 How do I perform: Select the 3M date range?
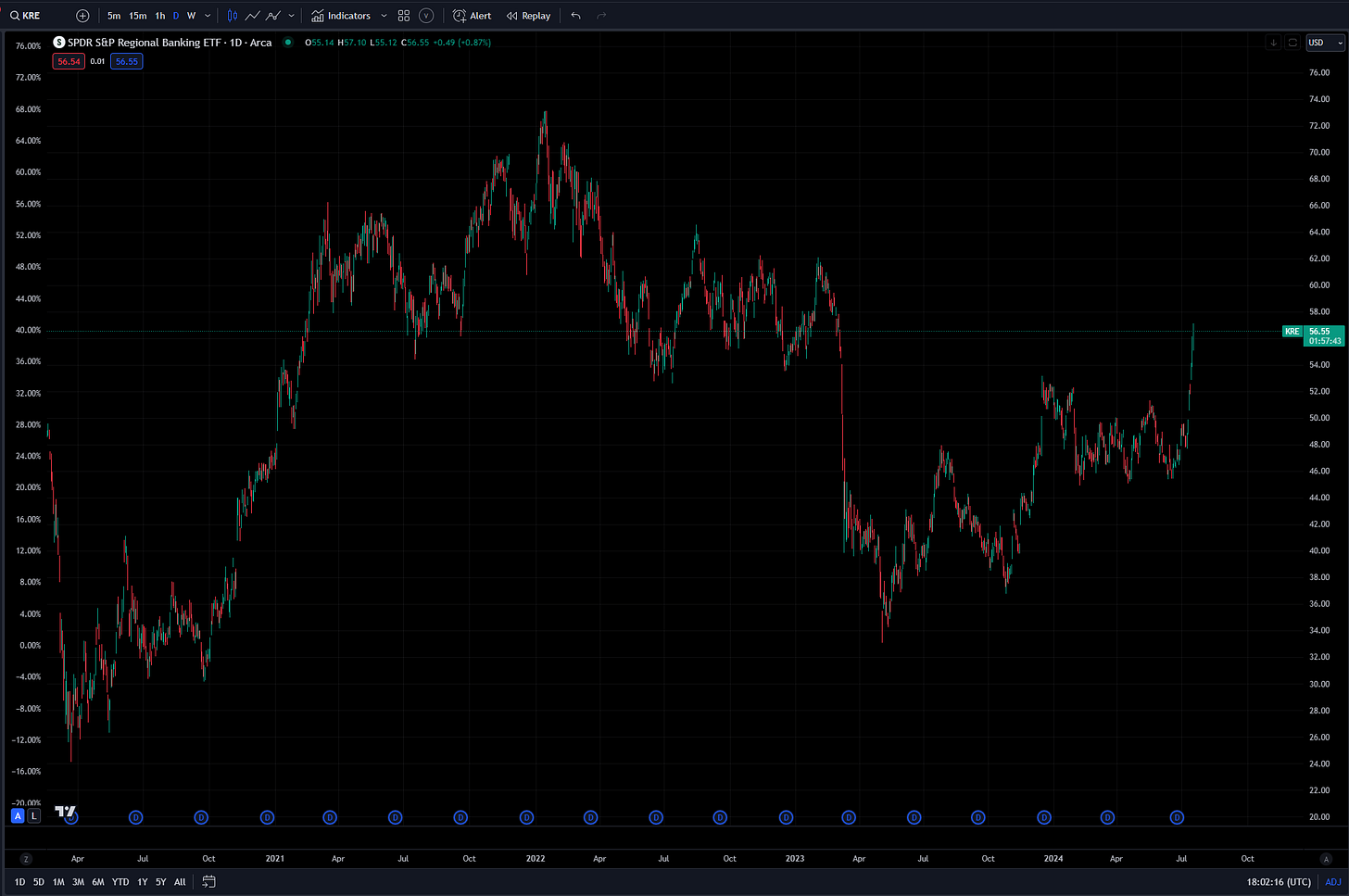(78, 882)
